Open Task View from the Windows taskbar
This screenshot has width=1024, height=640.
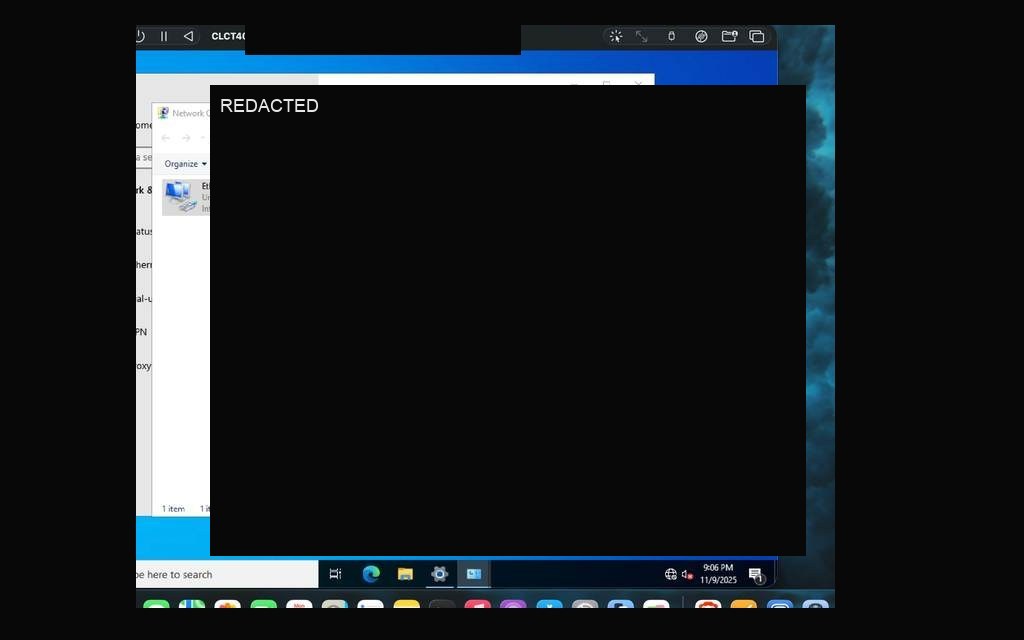point(335,574)
